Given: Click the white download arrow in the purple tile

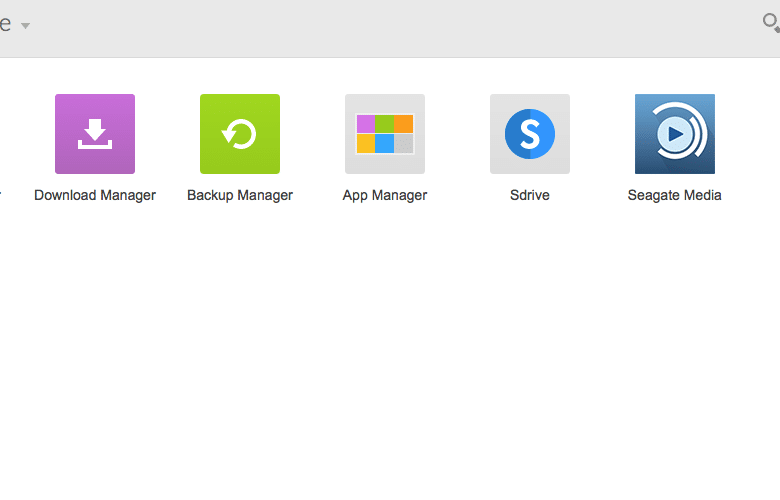Looking at the screenshot, I should tap(95, 134).
